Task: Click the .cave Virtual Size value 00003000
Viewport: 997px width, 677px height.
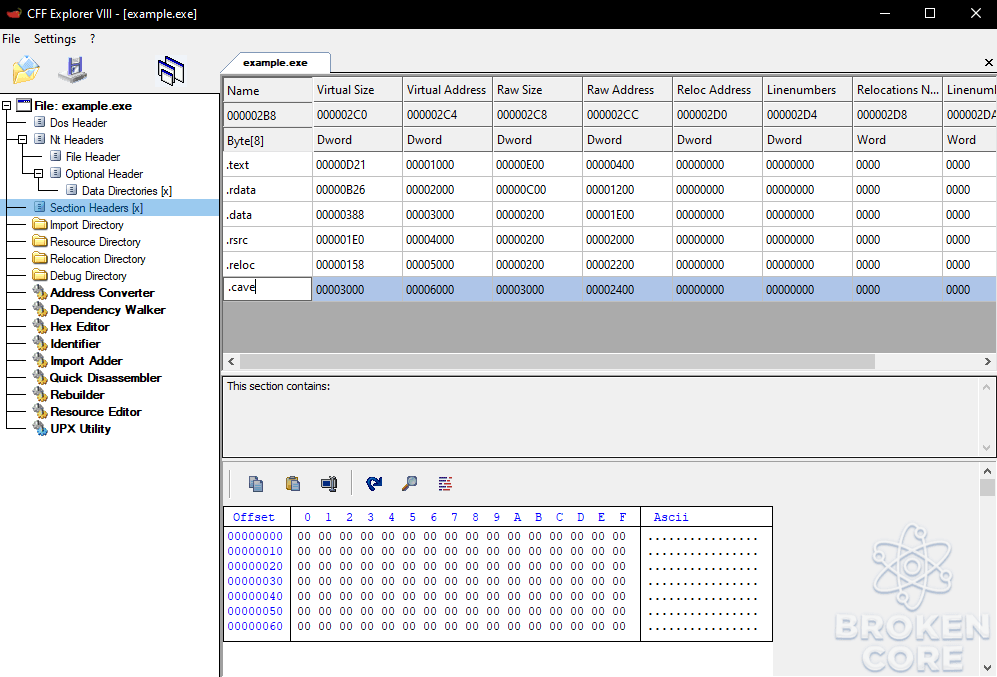Action: [340, 289]
